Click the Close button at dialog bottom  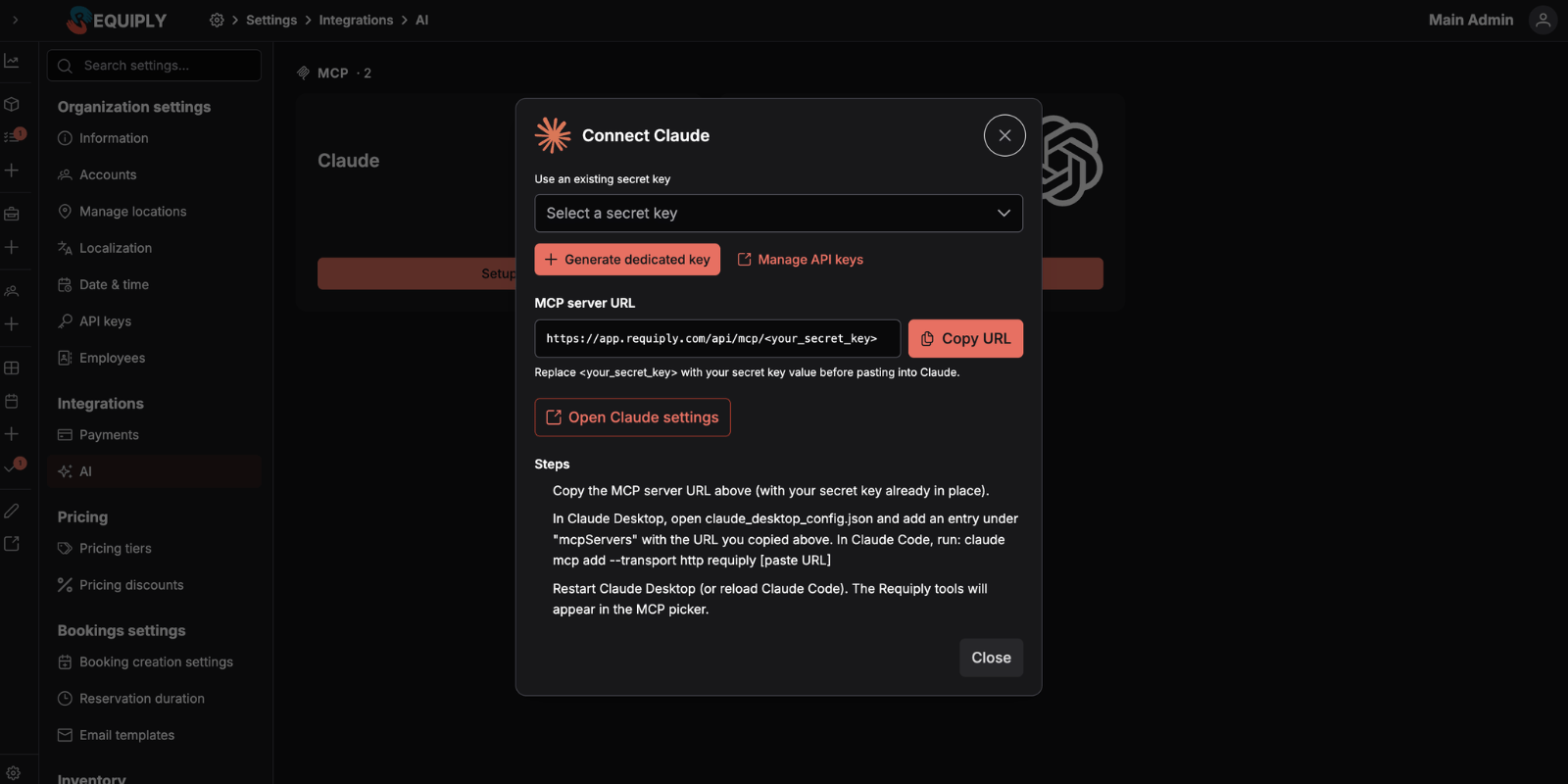click(991, 658)
